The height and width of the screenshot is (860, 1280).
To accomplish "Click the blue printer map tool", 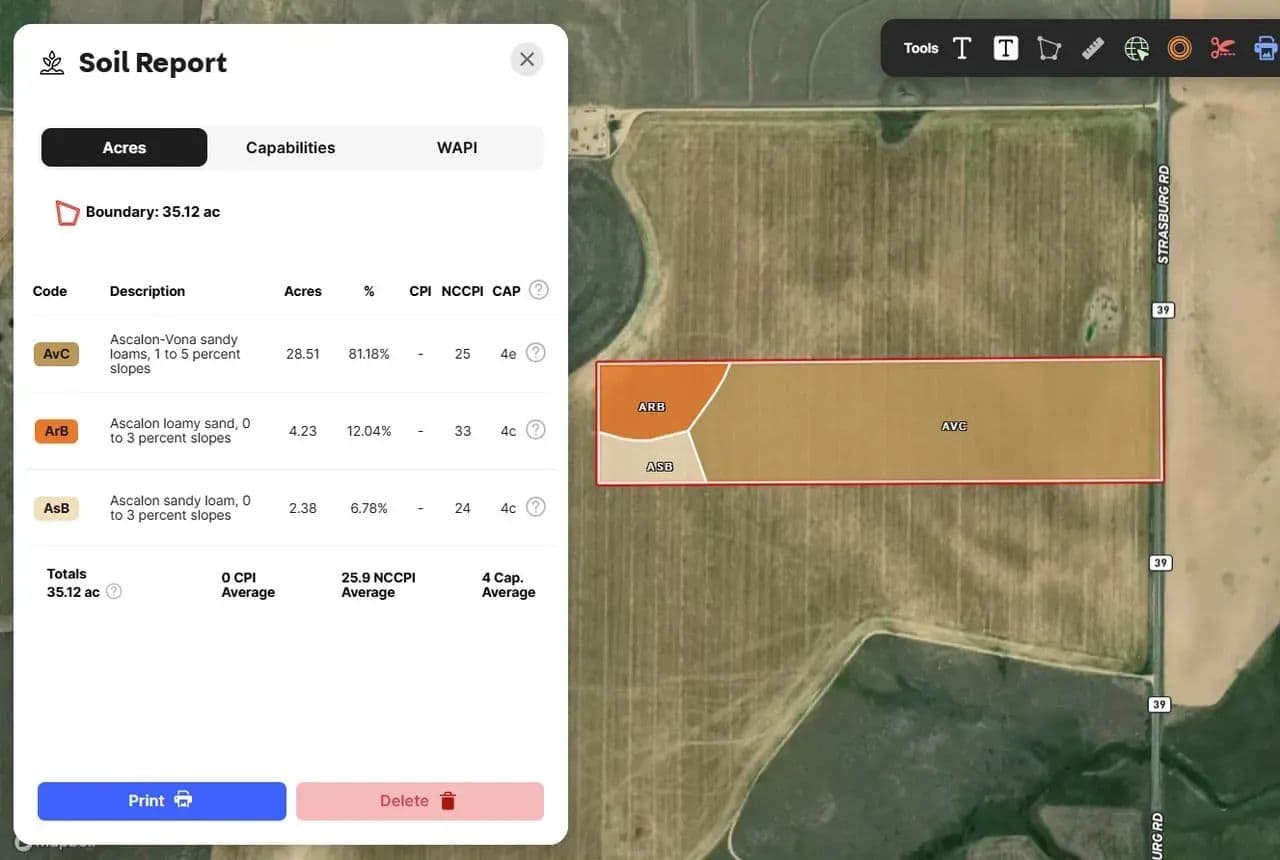I will (x=1265, y=48).
